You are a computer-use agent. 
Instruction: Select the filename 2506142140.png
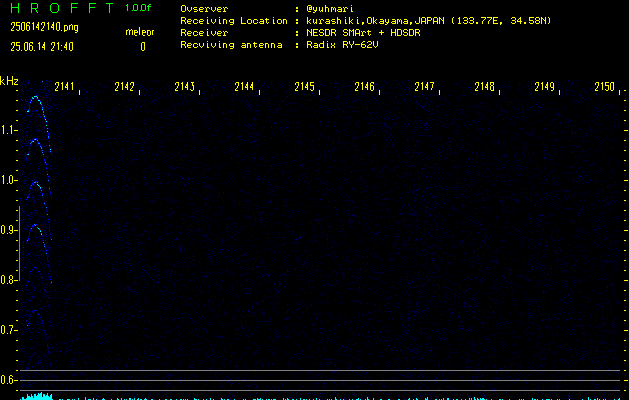click(x=45, y=27)
